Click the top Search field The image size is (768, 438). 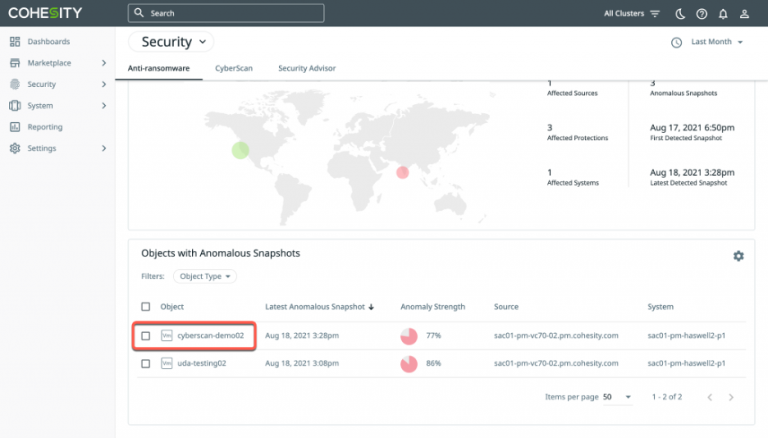[x=226, y=13]
